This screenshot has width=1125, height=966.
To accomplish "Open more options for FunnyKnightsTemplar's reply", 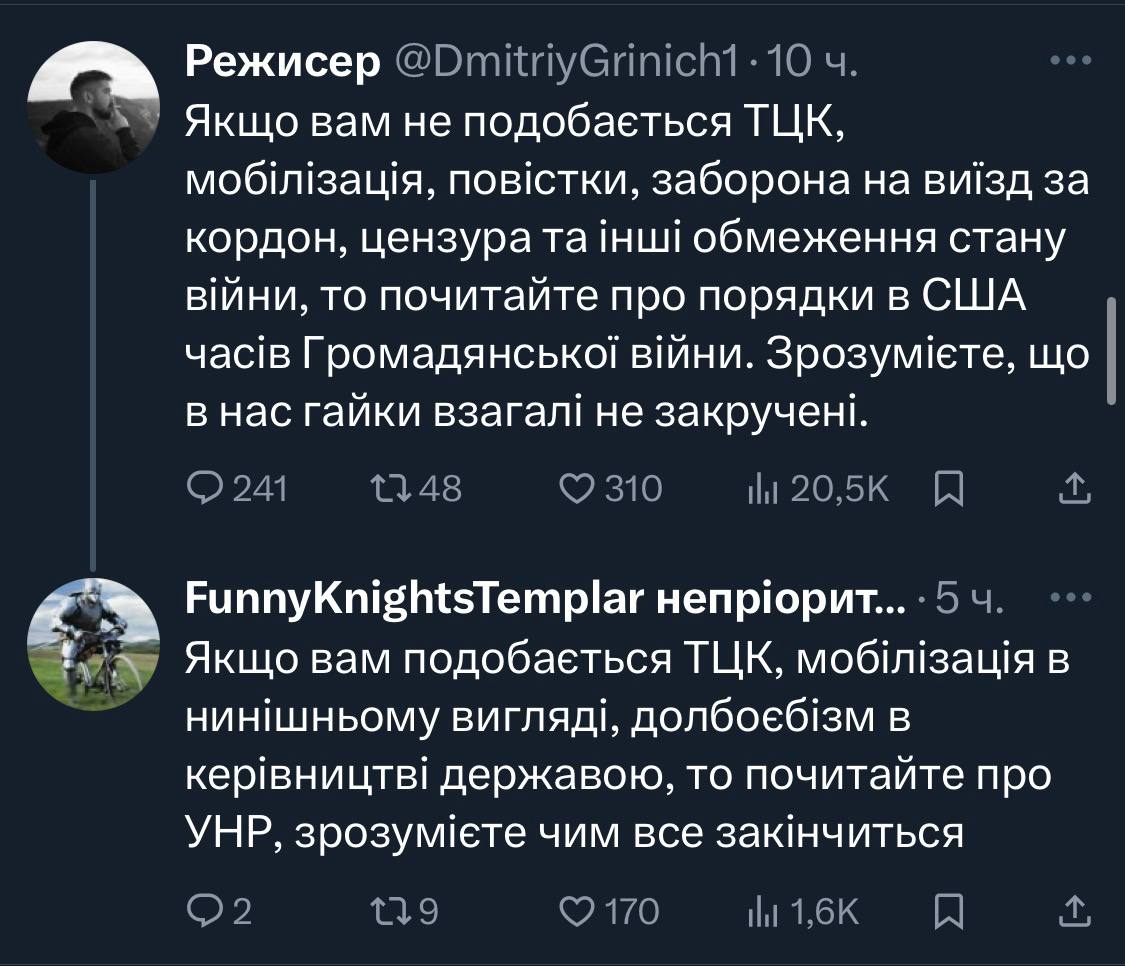I will click(1072, 598).
